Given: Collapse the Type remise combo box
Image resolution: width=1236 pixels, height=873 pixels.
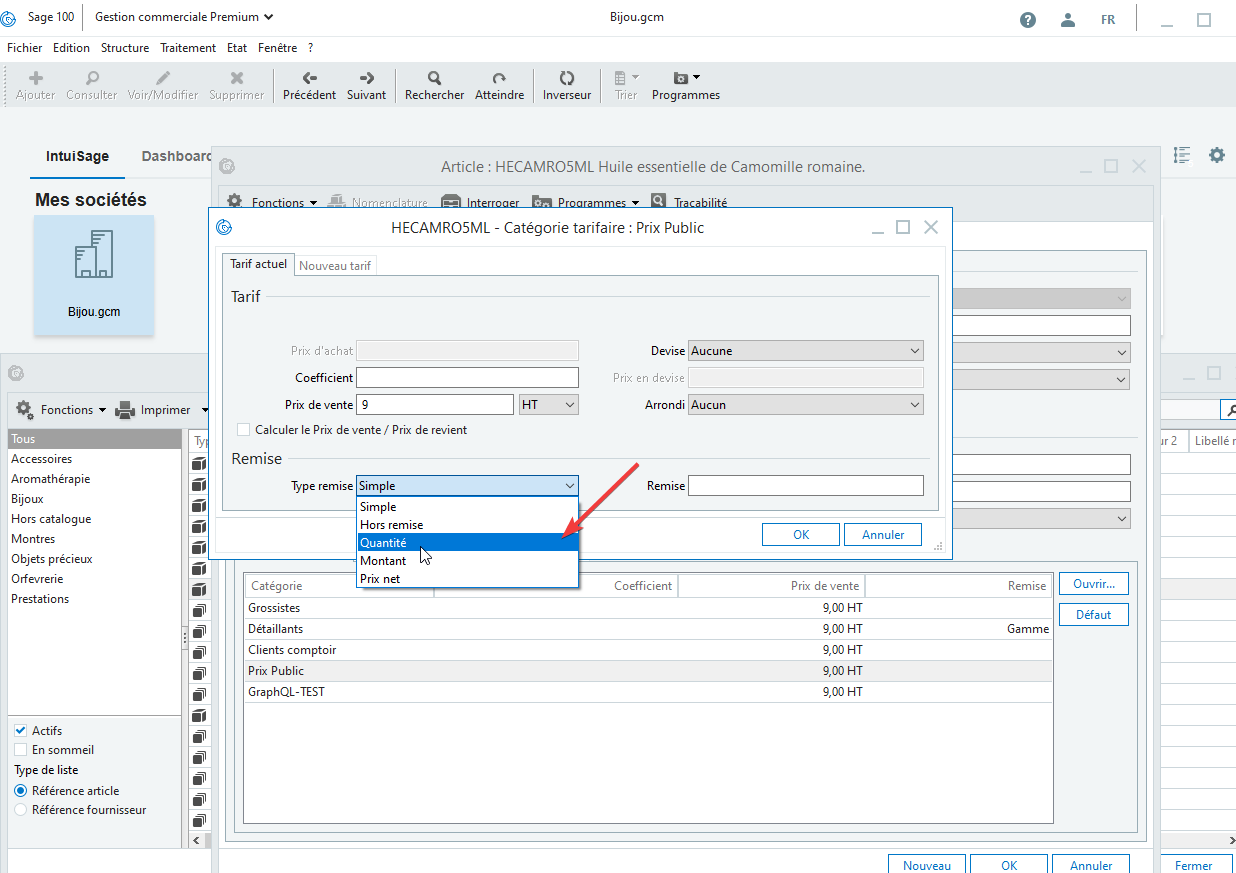Looking at the screenshot, I should click(467, 485).
